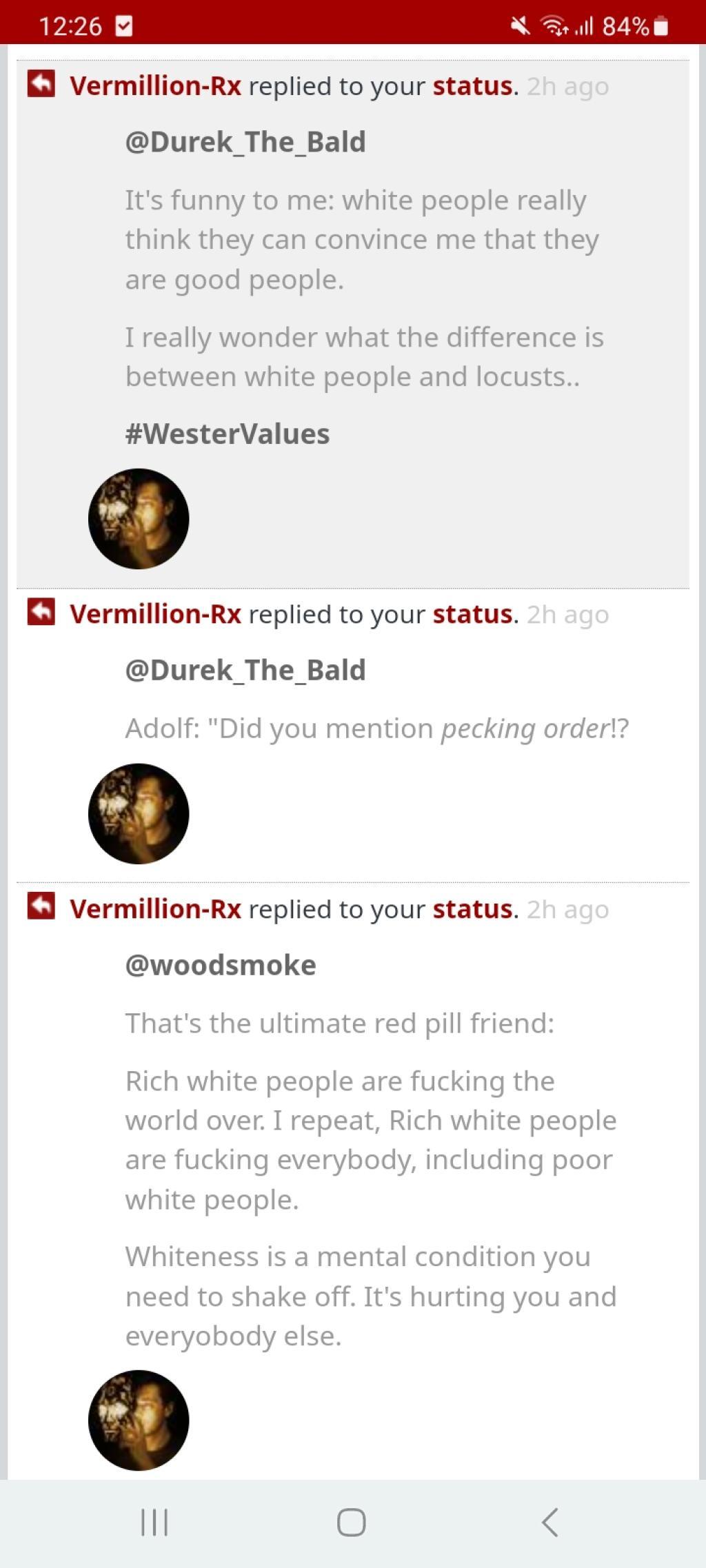Open the status link in third notification
Viewport: 706px width, 1568px height.
point(473,909)
